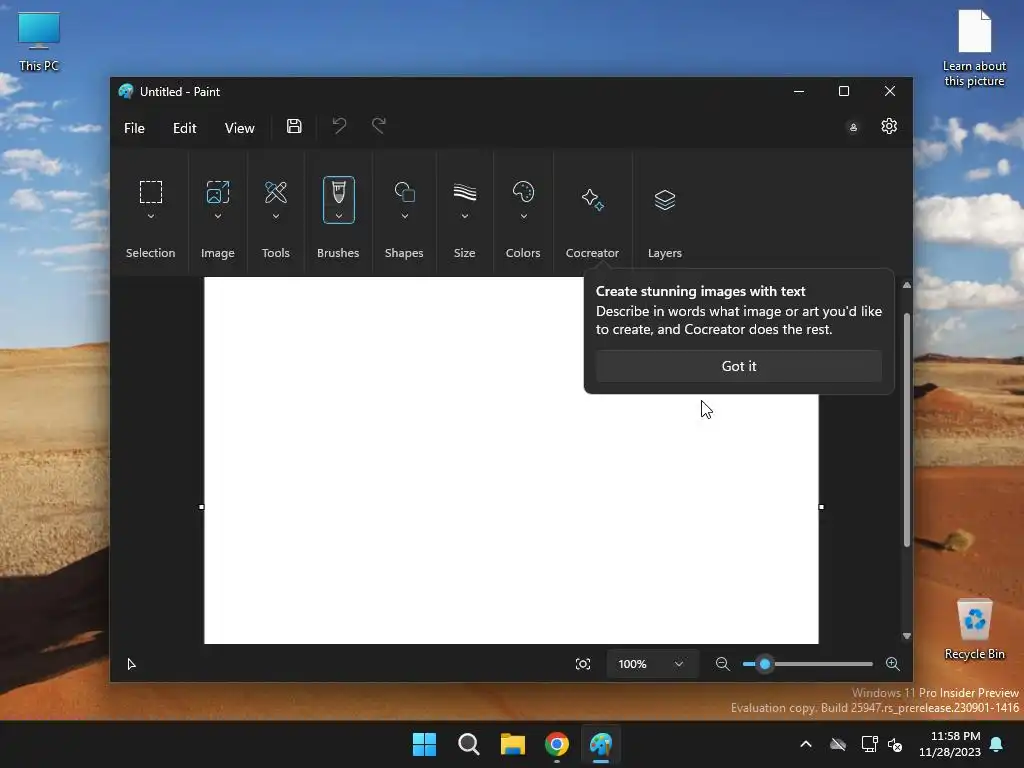The height and width of the screenshot is (768, 1024).
Task: Click the Paint taskbar icon
Action: [x=601, y=744]
